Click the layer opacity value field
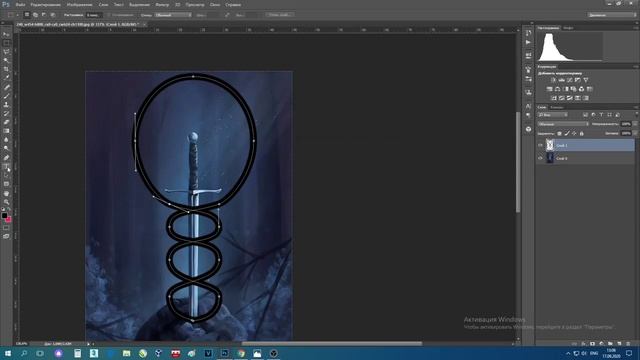This screenshot has width=640, height=360. pyautogui.click(x=626, y=124)
